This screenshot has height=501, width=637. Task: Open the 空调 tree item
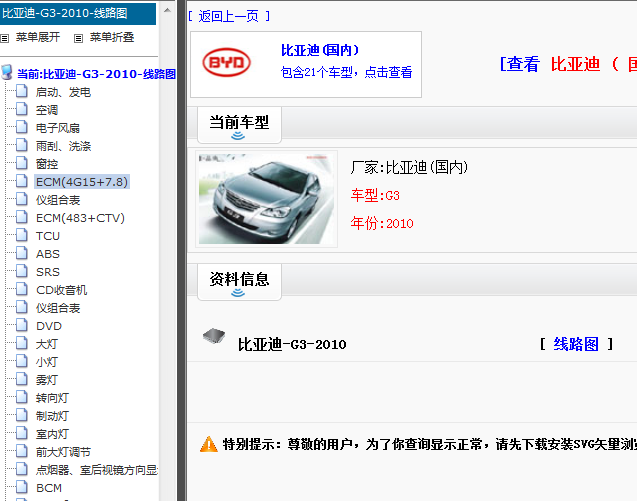coord(47,110)
